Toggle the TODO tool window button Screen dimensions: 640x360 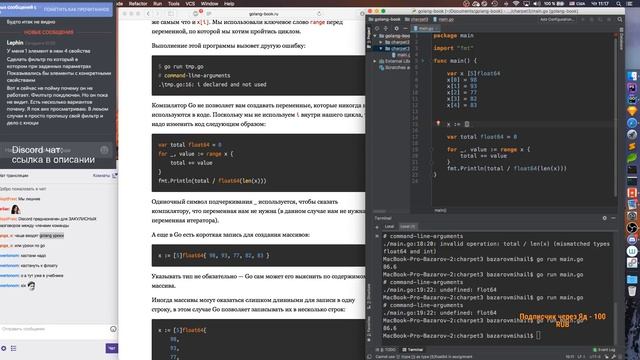pyautogui.click(x=386, y=350)
